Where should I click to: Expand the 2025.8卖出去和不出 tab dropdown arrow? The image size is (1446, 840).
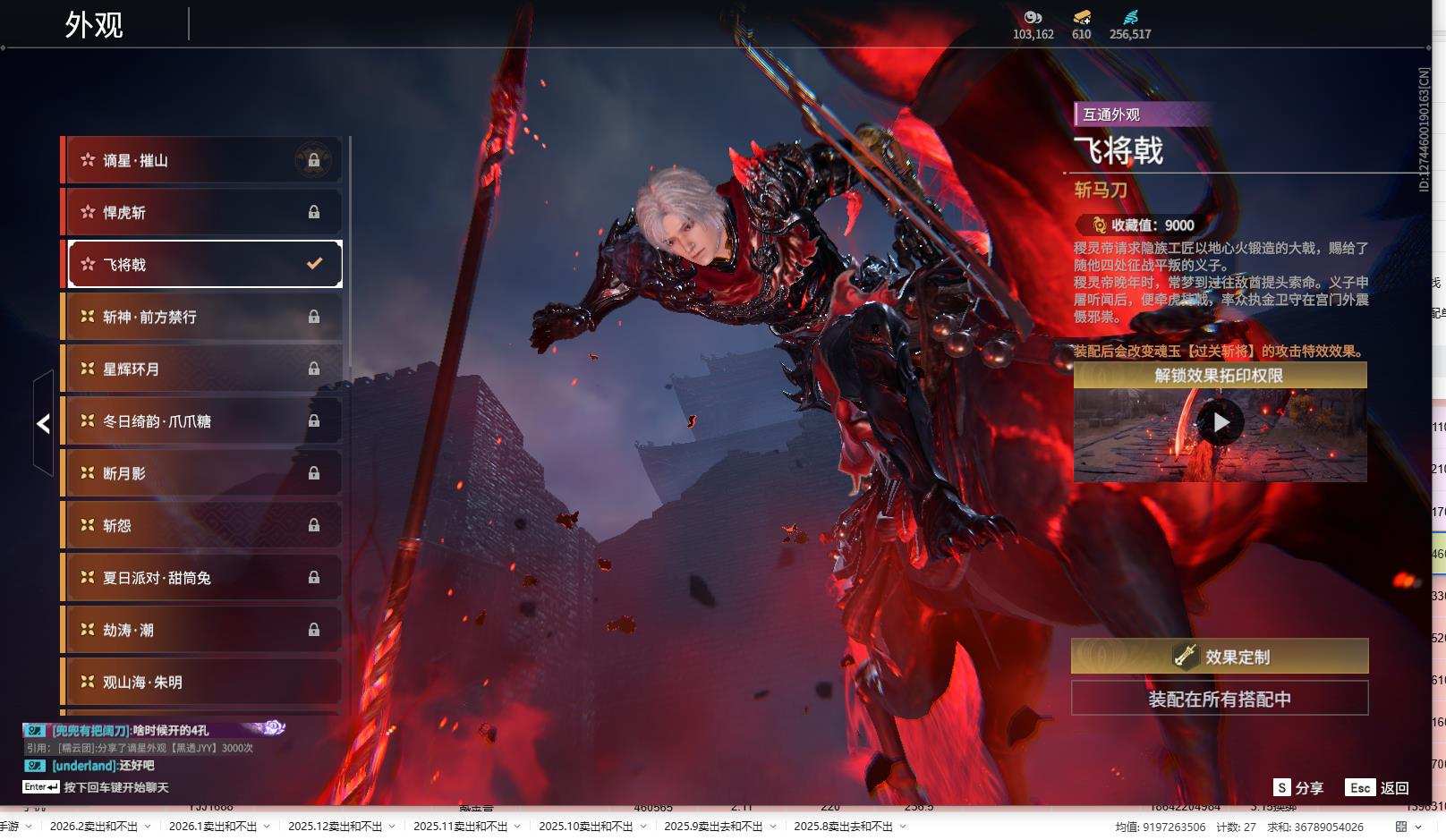click(x=902, y=827)
